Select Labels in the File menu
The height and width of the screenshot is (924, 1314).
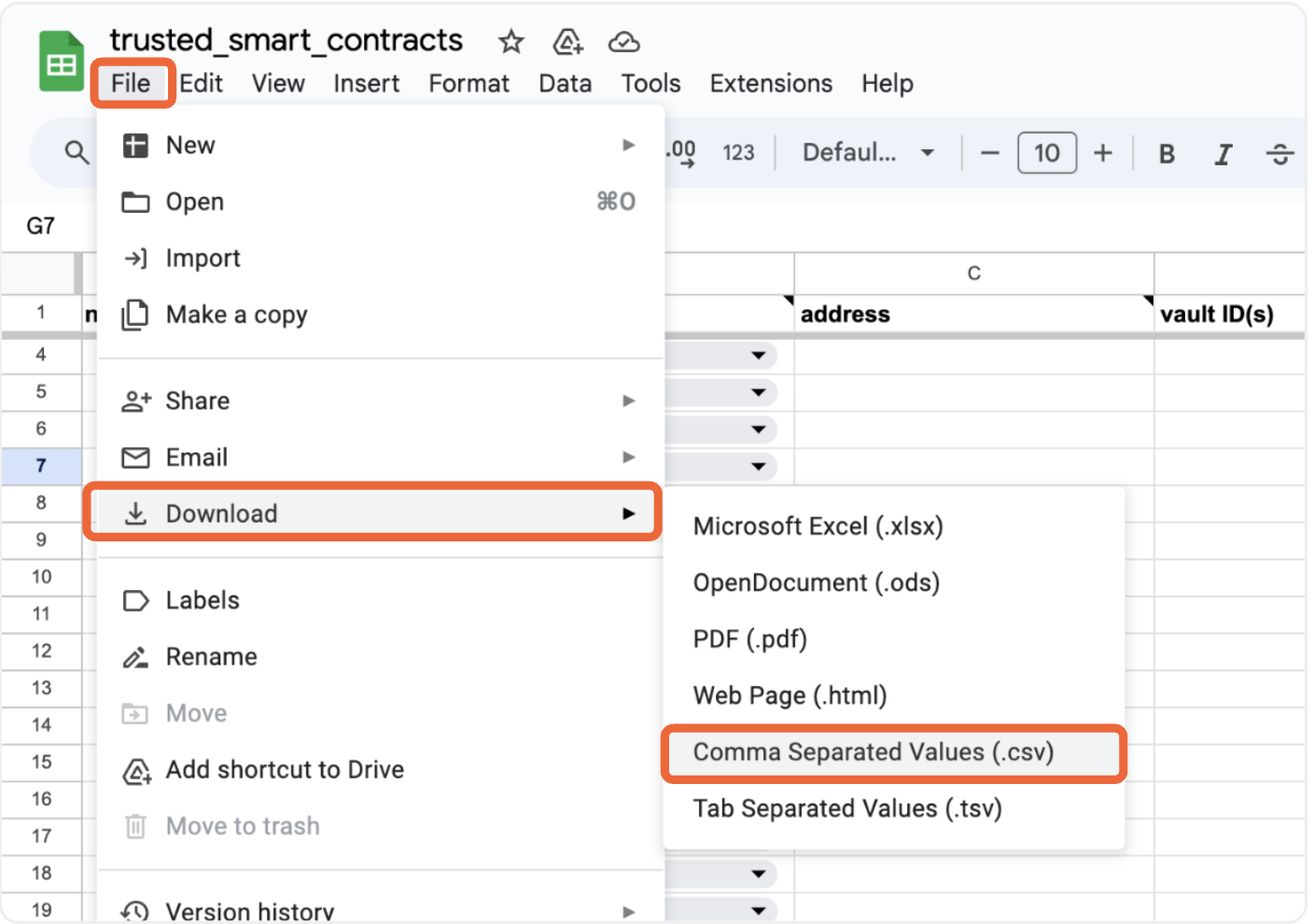[x=381, y=600]
